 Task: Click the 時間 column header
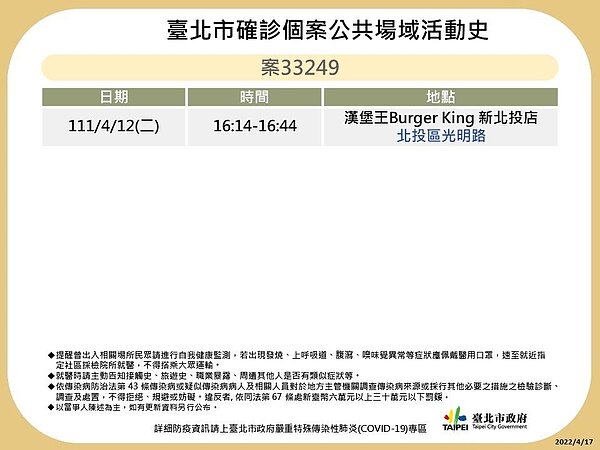click(x=254, y=97)
